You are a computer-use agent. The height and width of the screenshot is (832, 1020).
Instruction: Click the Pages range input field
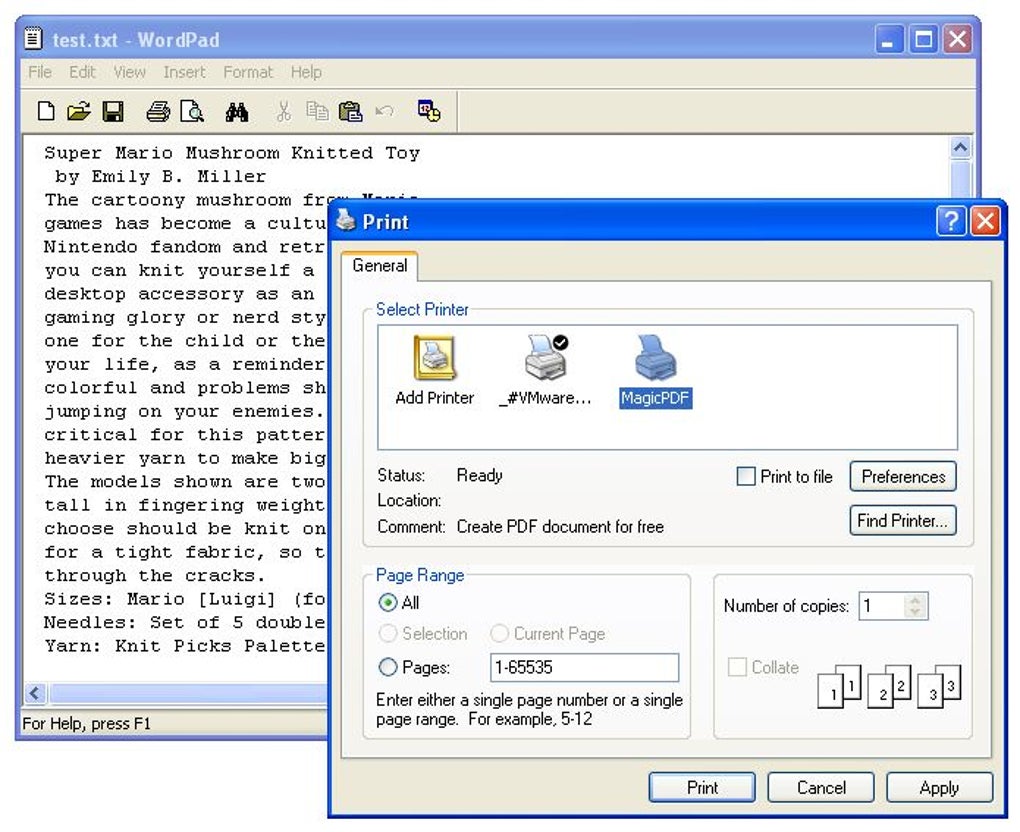pyautogui.click(x=584, y=667)
